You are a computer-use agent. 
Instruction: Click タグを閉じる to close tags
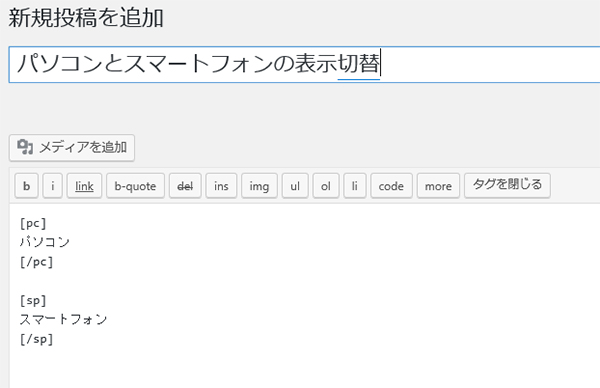(507, 186)
